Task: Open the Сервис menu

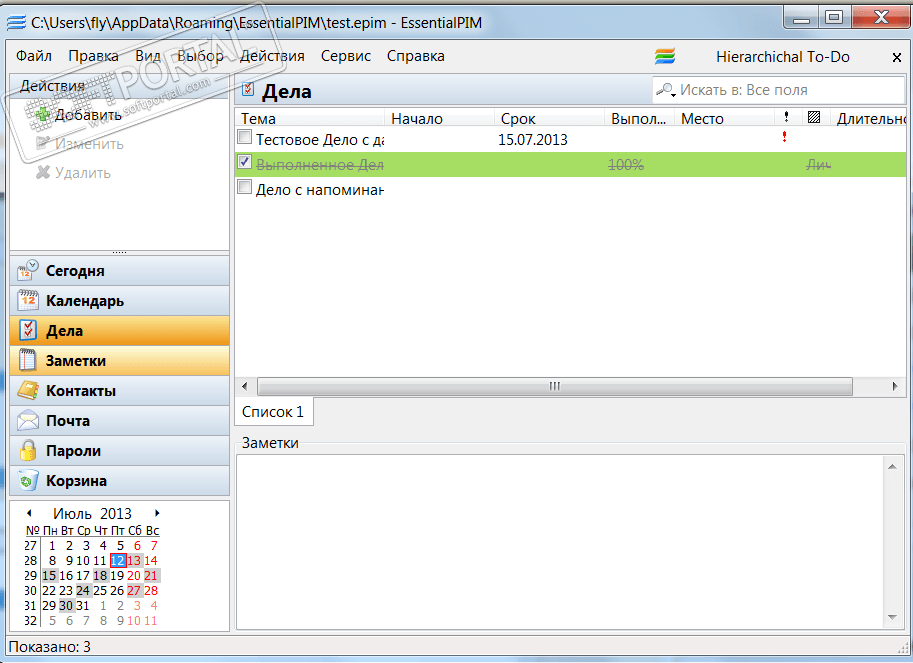Action: coord(346,56)
